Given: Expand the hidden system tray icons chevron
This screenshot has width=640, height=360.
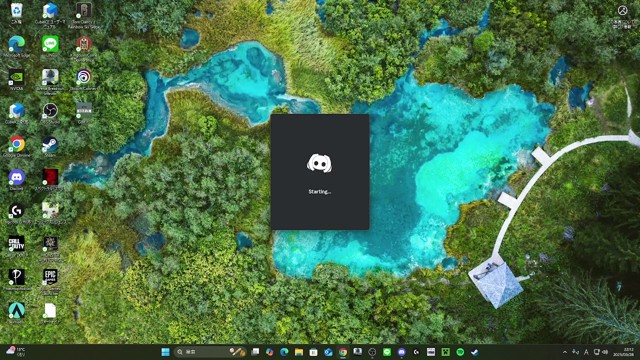Looking at the screenshot, I should [x=565, y=352].
